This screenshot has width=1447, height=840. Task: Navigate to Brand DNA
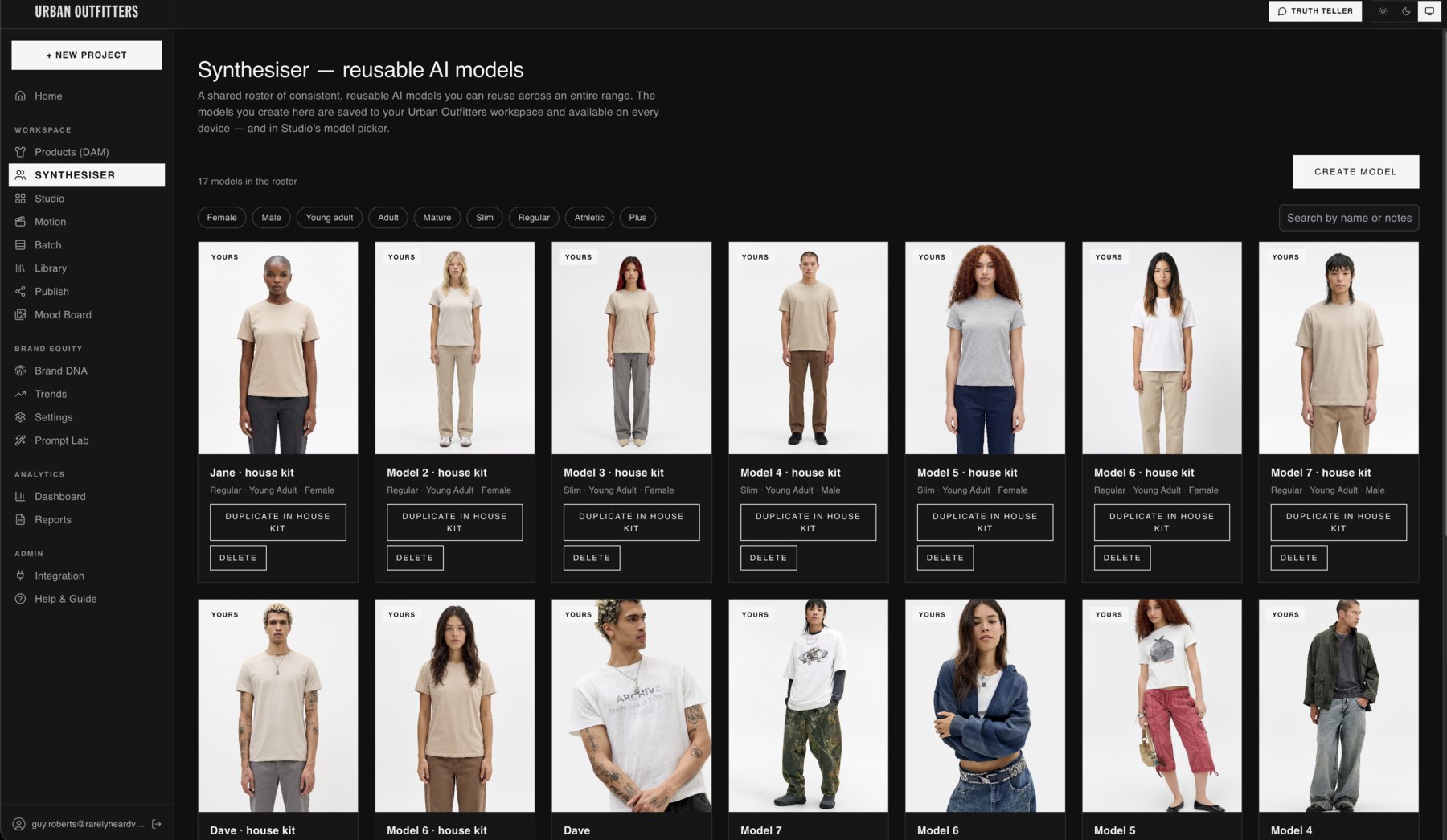point(87,371)
